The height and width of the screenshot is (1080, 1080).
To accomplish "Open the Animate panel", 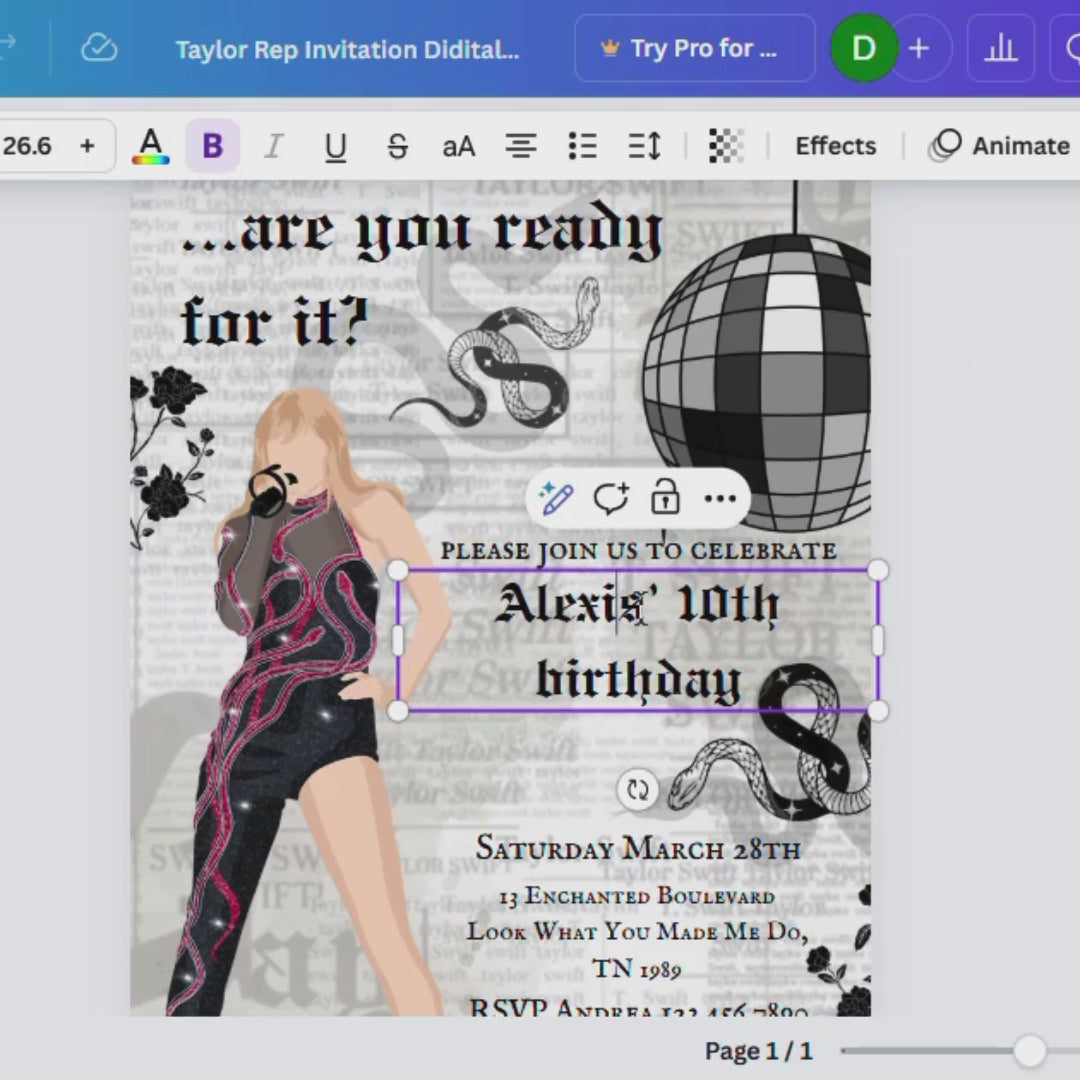I will 1000,146.
